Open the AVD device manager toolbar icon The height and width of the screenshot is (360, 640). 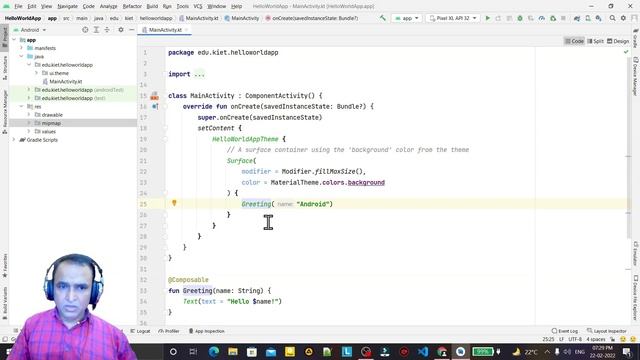pyautogui.click(x=588, y=18)
